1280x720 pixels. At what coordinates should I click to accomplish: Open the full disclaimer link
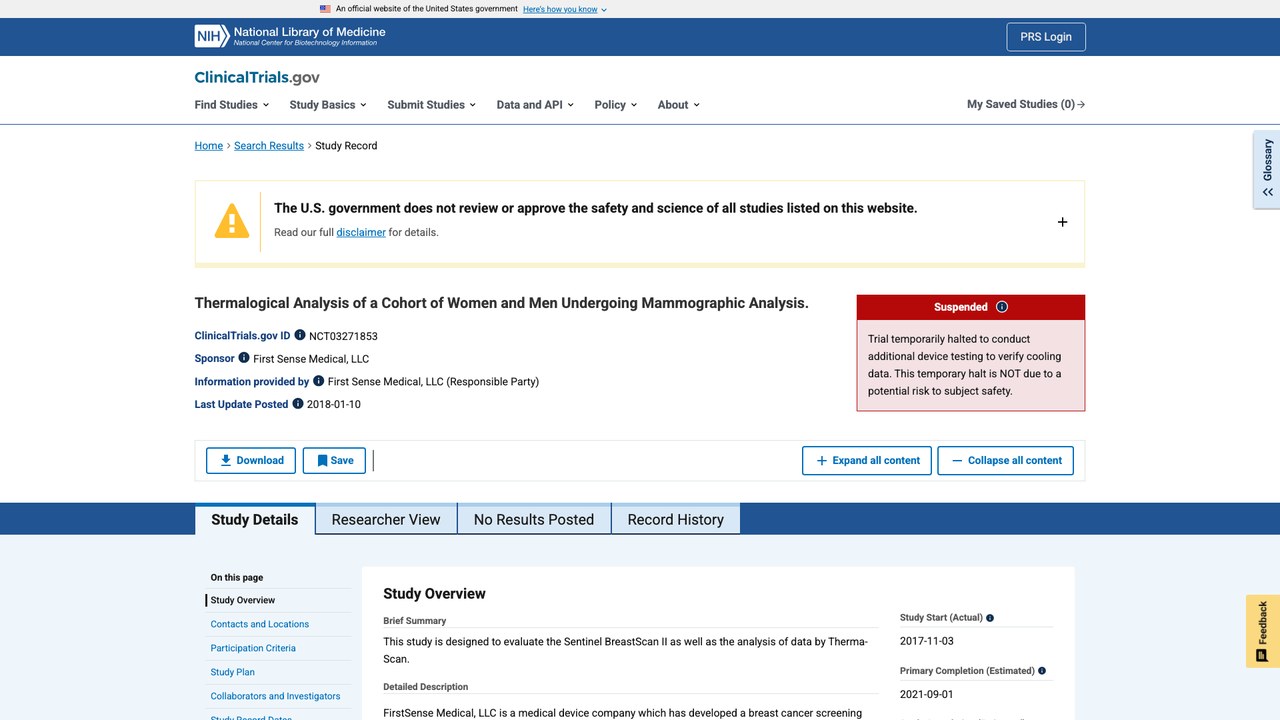pos(361,232)
